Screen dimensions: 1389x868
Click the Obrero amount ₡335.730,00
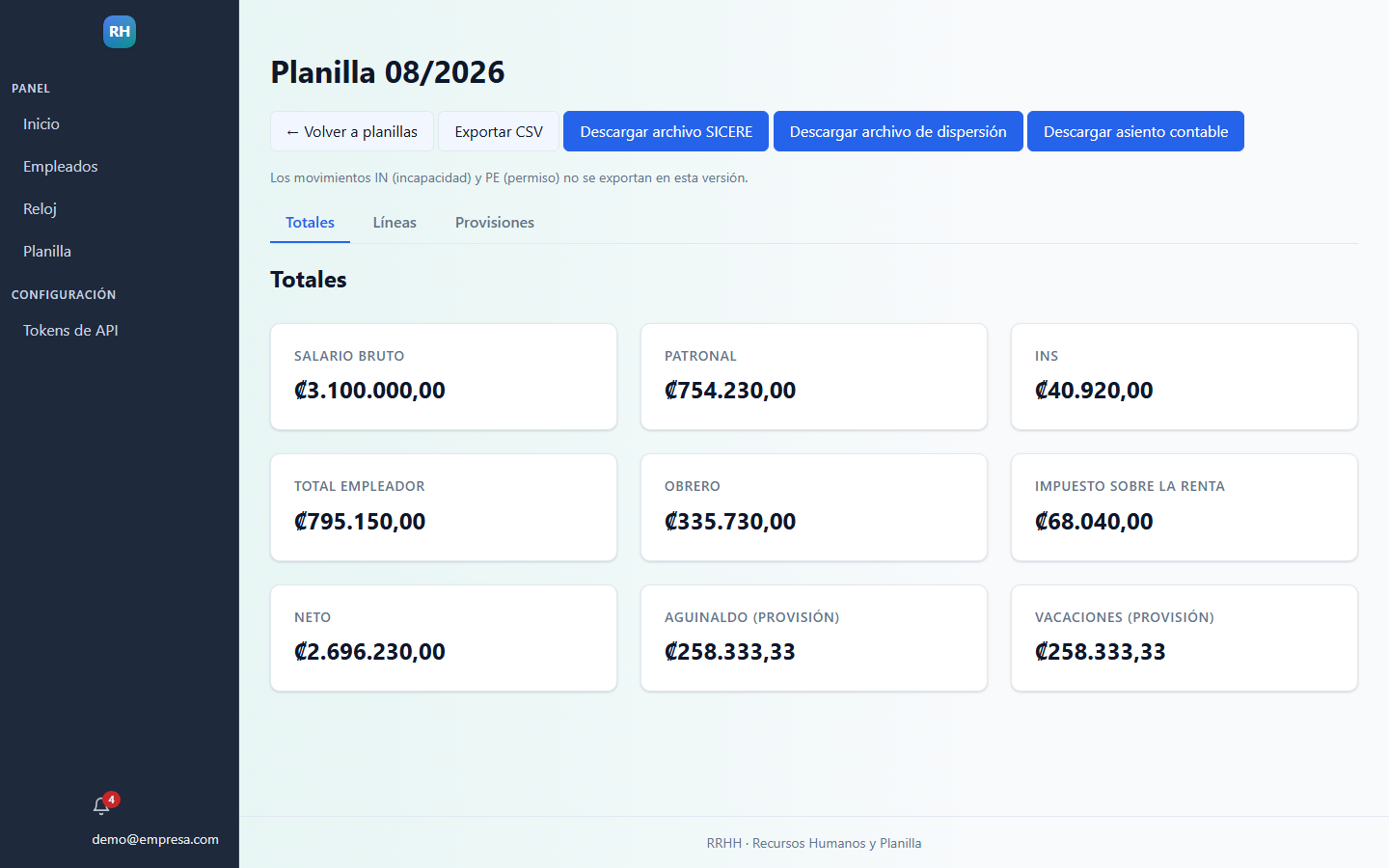(x=730, y=522)
